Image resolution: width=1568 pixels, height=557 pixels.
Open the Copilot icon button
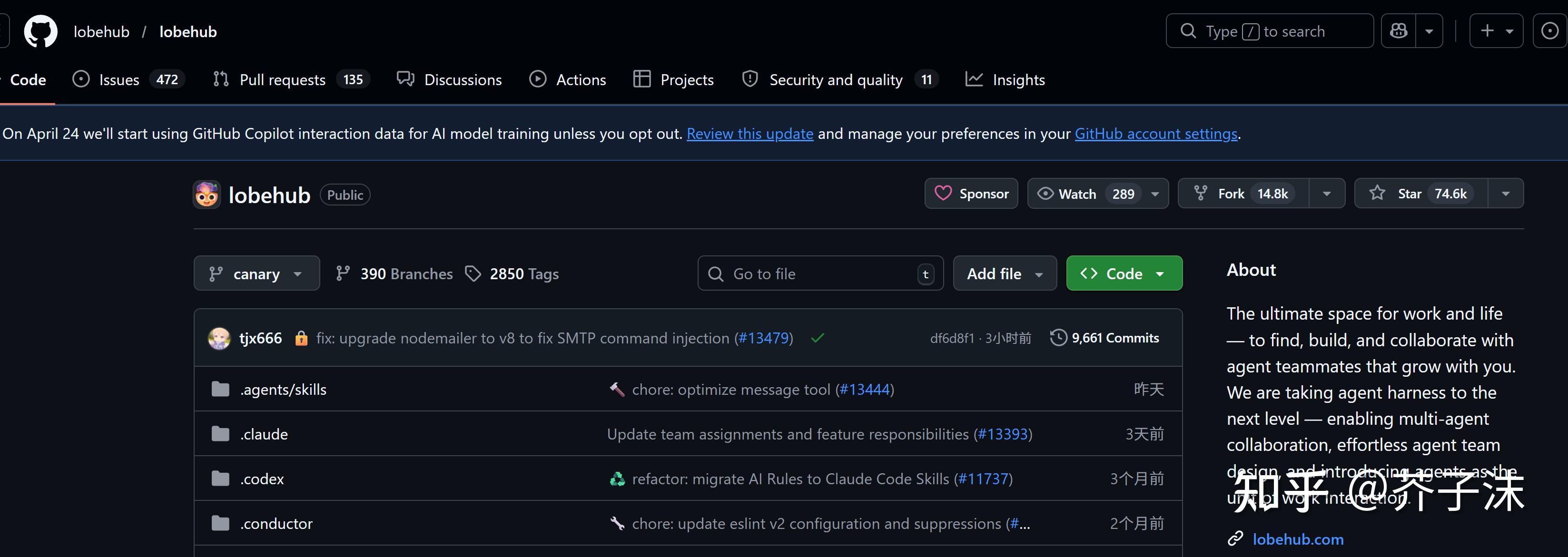point(1399,30)
